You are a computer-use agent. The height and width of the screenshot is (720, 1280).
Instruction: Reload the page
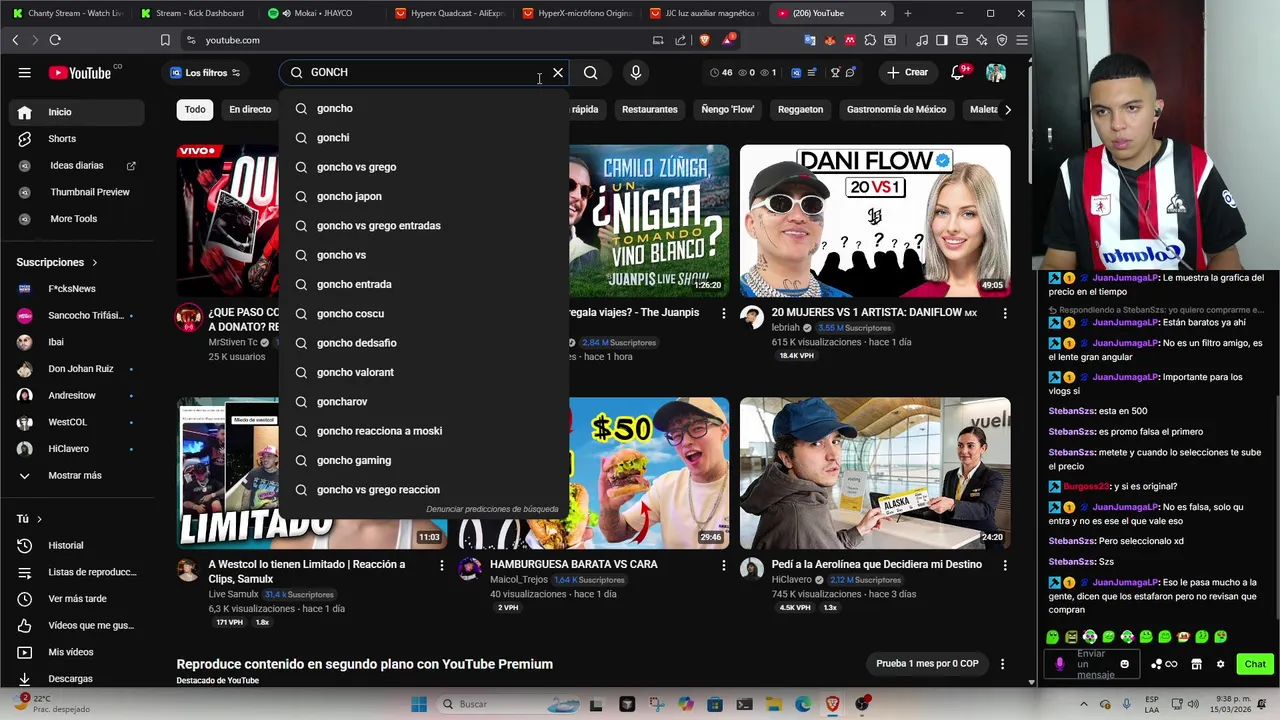pos(55,40)
